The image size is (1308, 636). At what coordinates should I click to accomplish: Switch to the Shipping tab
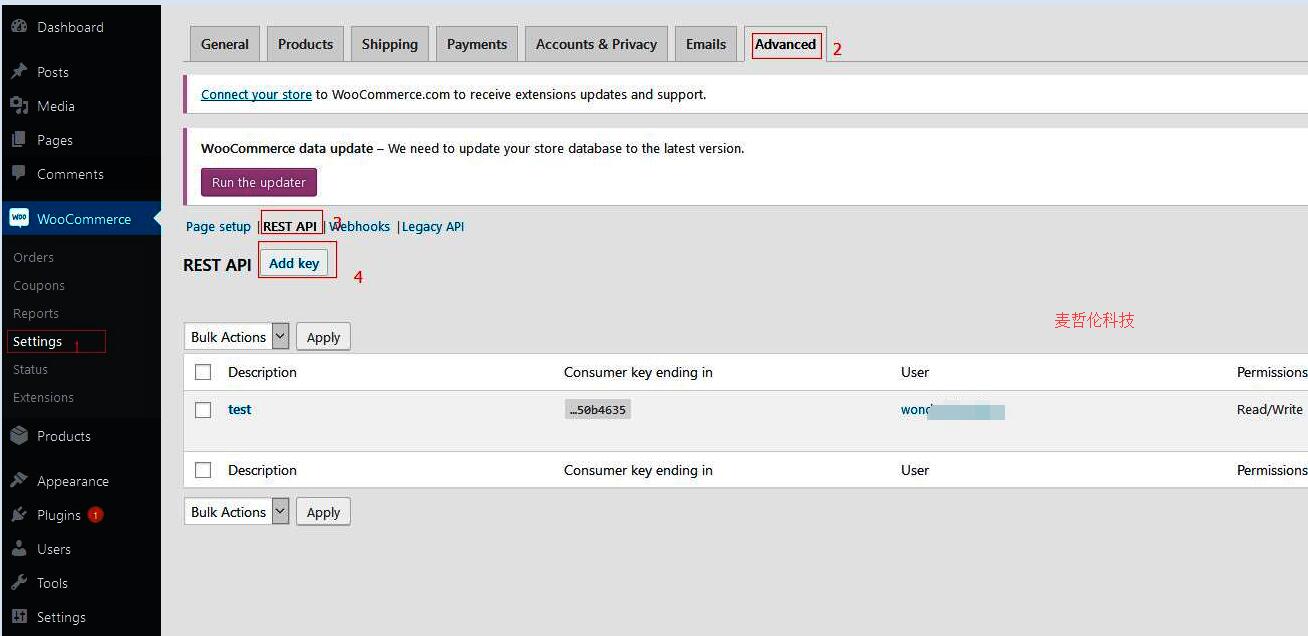click(x=390, y=44)
